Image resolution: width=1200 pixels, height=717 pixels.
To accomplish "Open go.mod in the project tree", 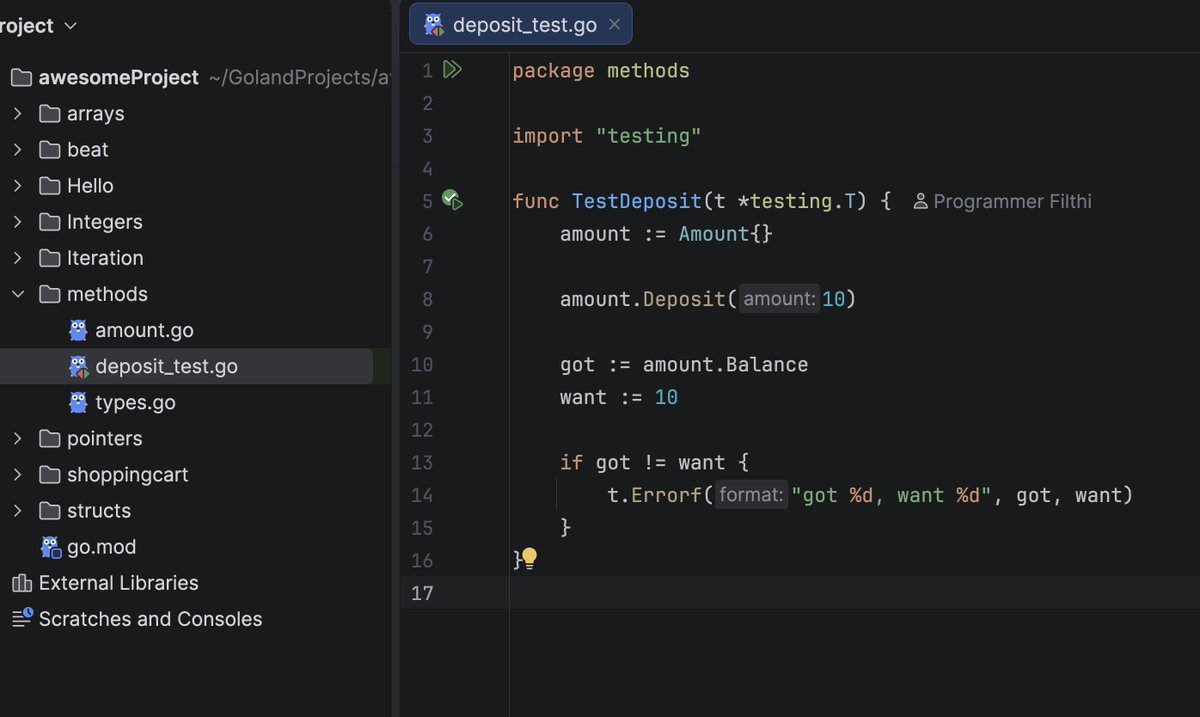I will point(101,547).
